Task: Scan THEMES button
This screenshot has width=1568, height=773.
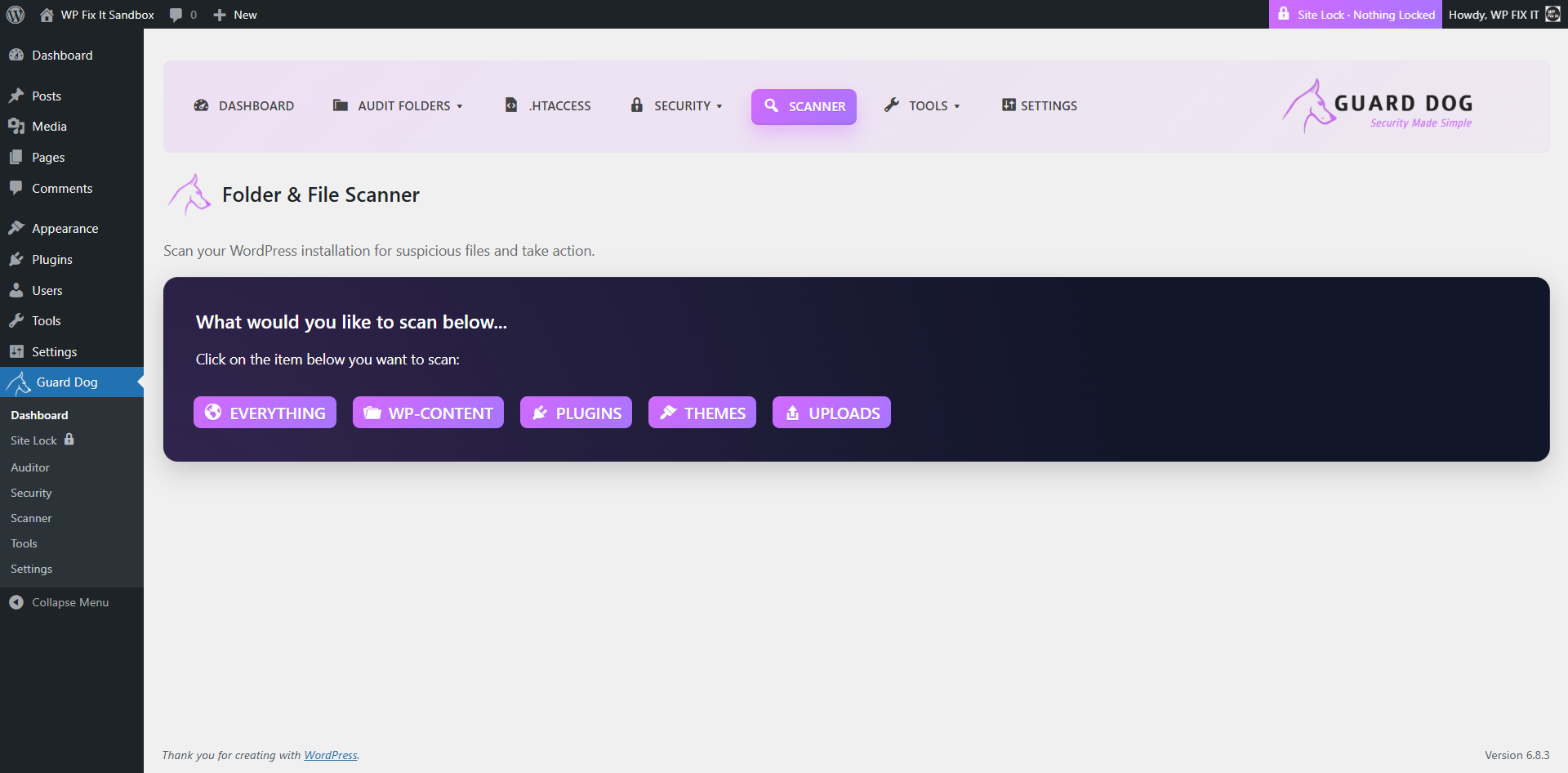Action: 702,413
